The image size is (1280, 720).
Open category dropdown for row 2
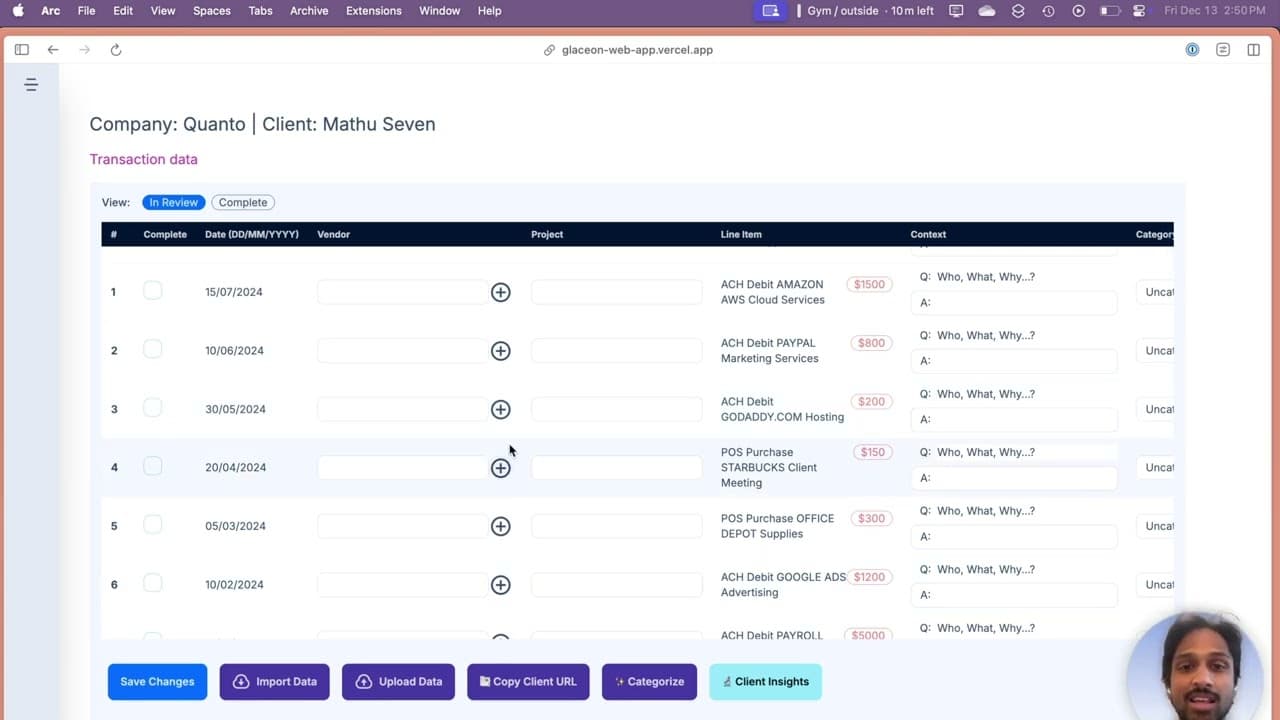[x=1155, y=351]
